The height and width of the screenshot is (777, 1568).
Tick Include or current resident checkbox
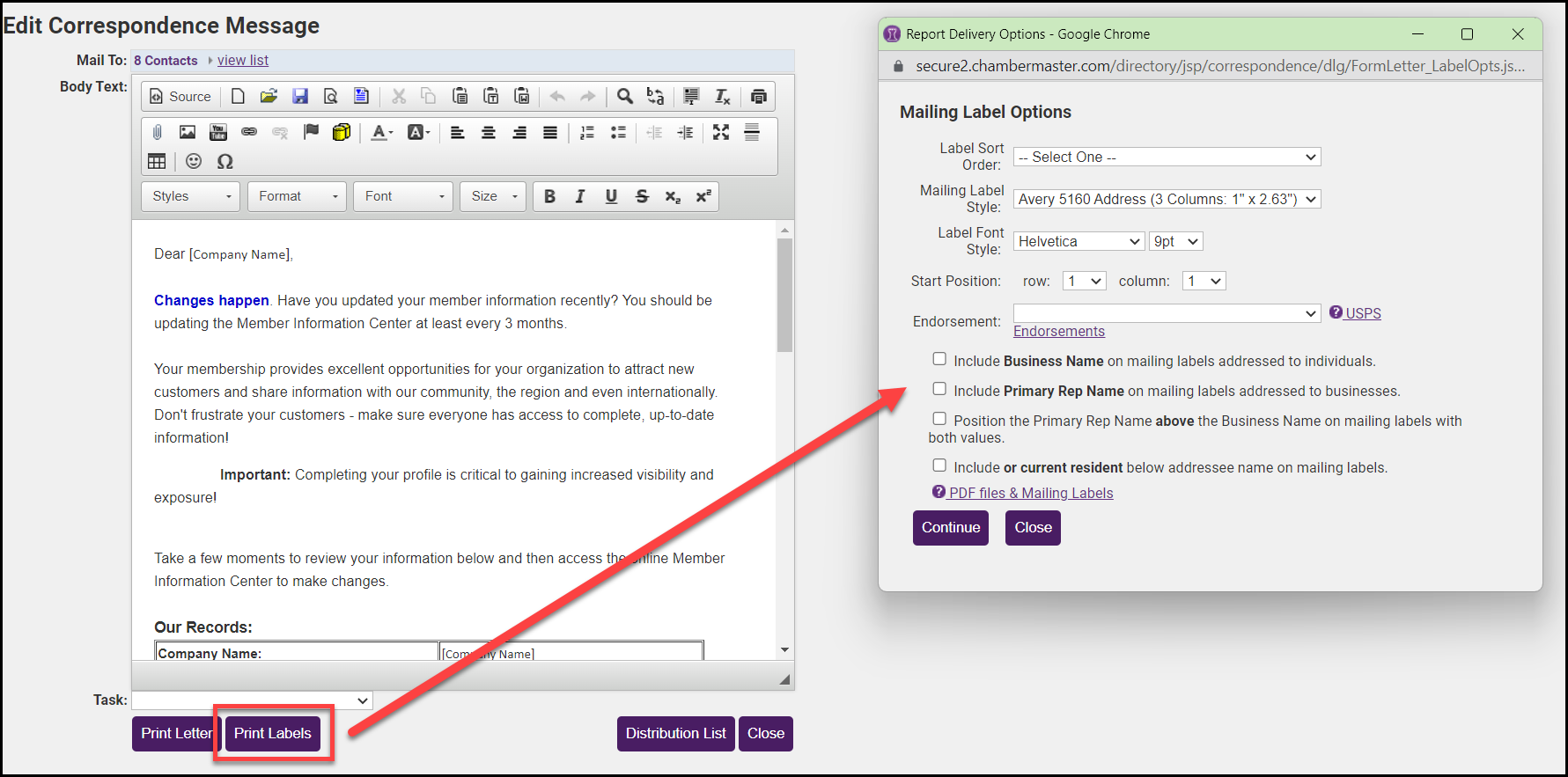click(x=939, y=465)
